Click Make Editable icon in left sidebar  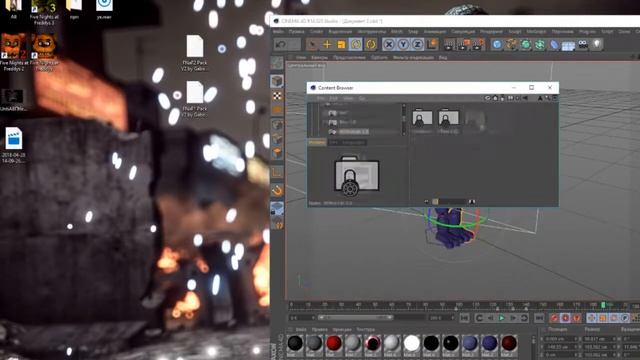pyautogui.click(x=277, y=63)
